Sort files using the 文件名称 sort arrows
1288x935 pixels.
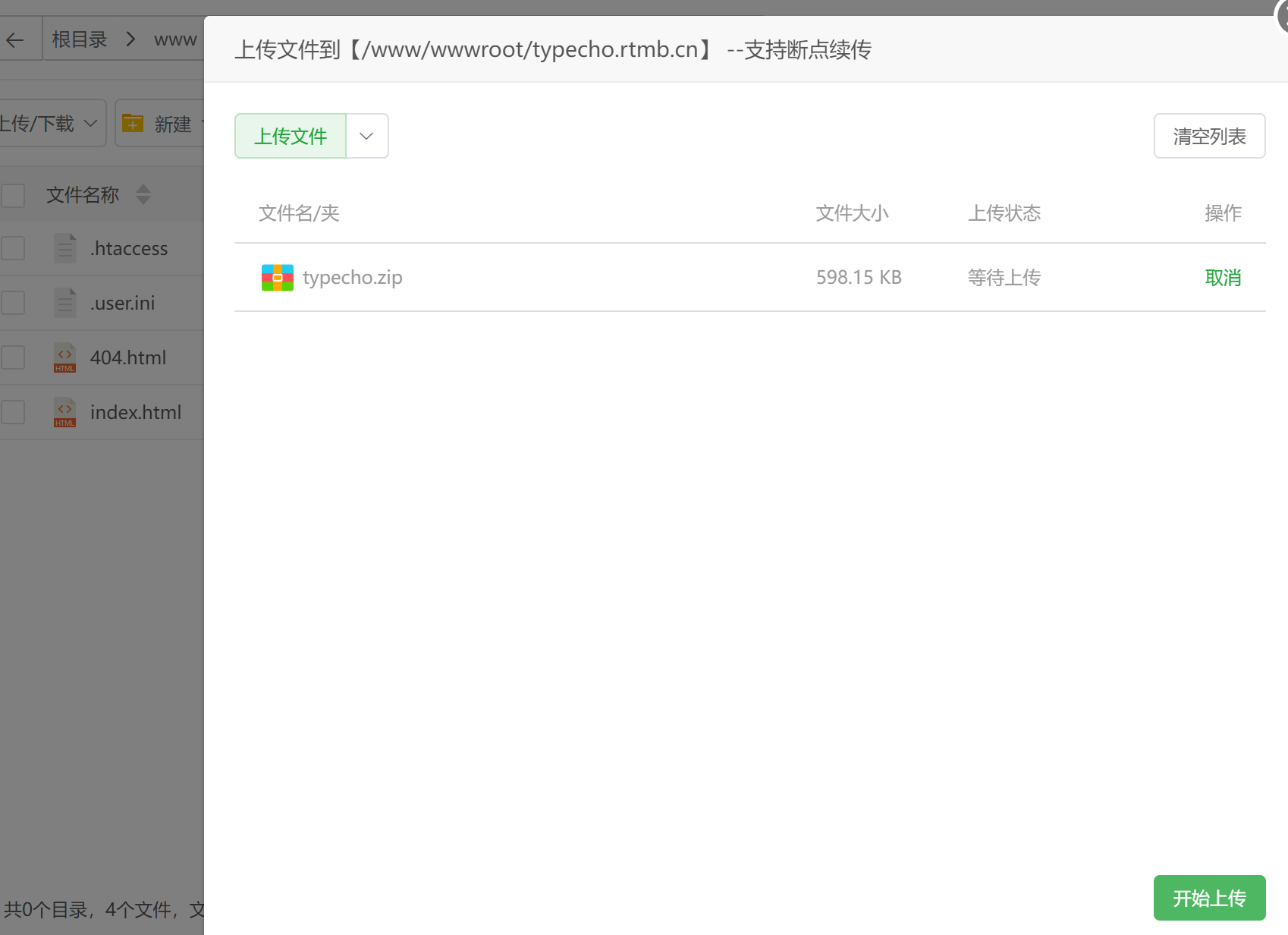click(x=143, y=195)
